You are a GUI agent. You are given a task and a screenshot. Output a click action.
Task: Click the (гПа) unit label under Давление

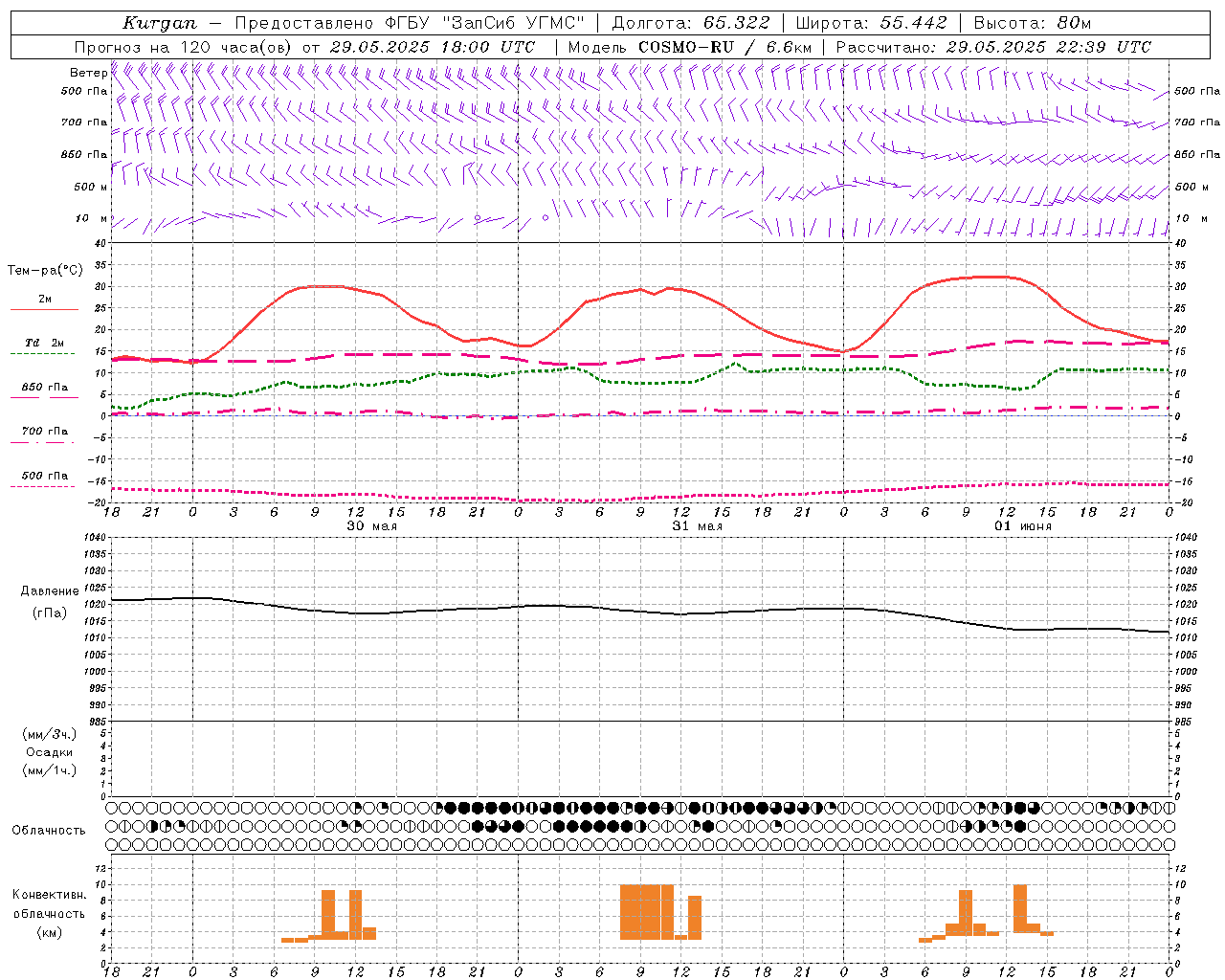point(50,613)
